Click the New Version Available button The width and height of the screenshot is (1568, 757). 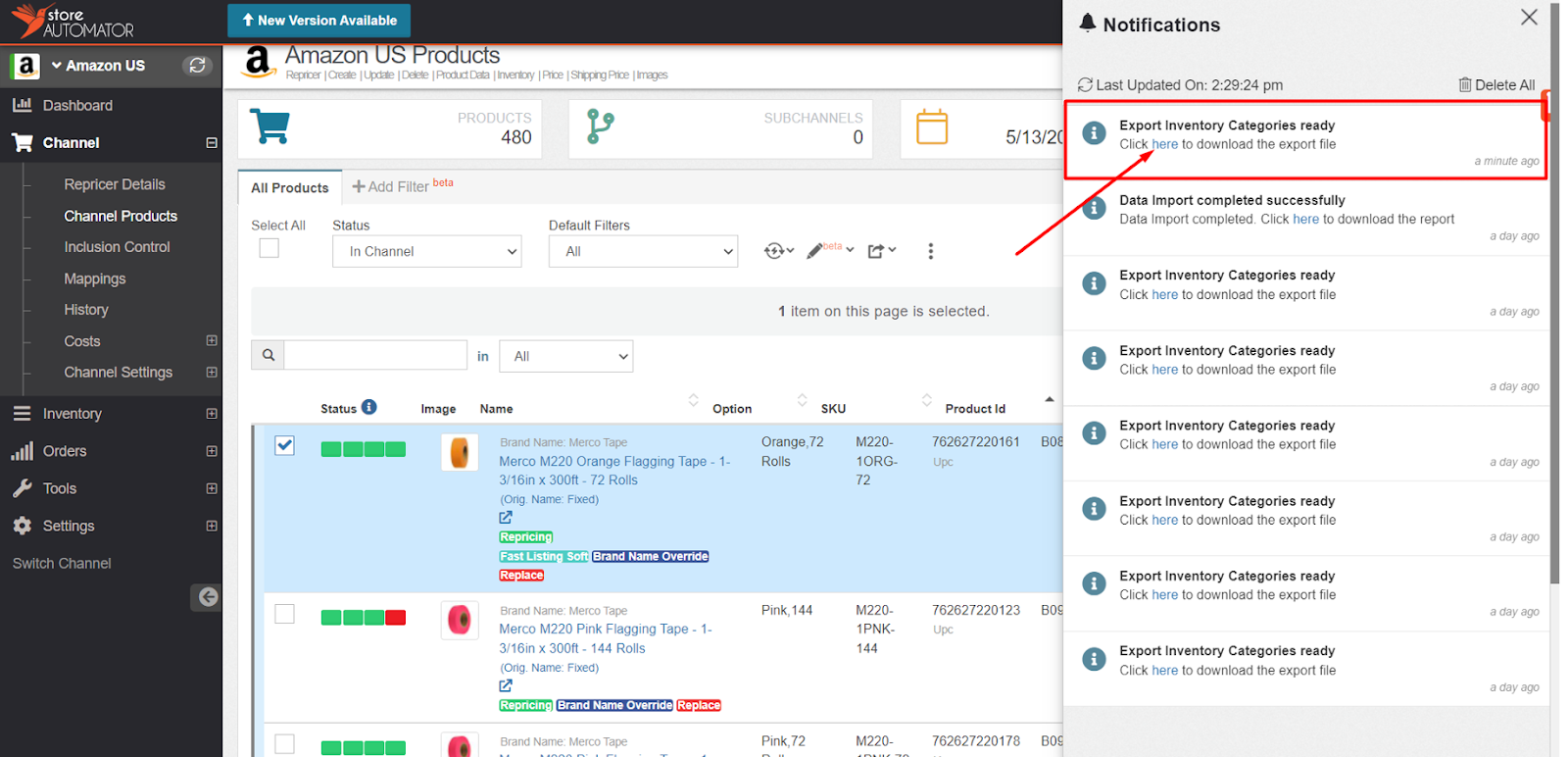(319, 21)
